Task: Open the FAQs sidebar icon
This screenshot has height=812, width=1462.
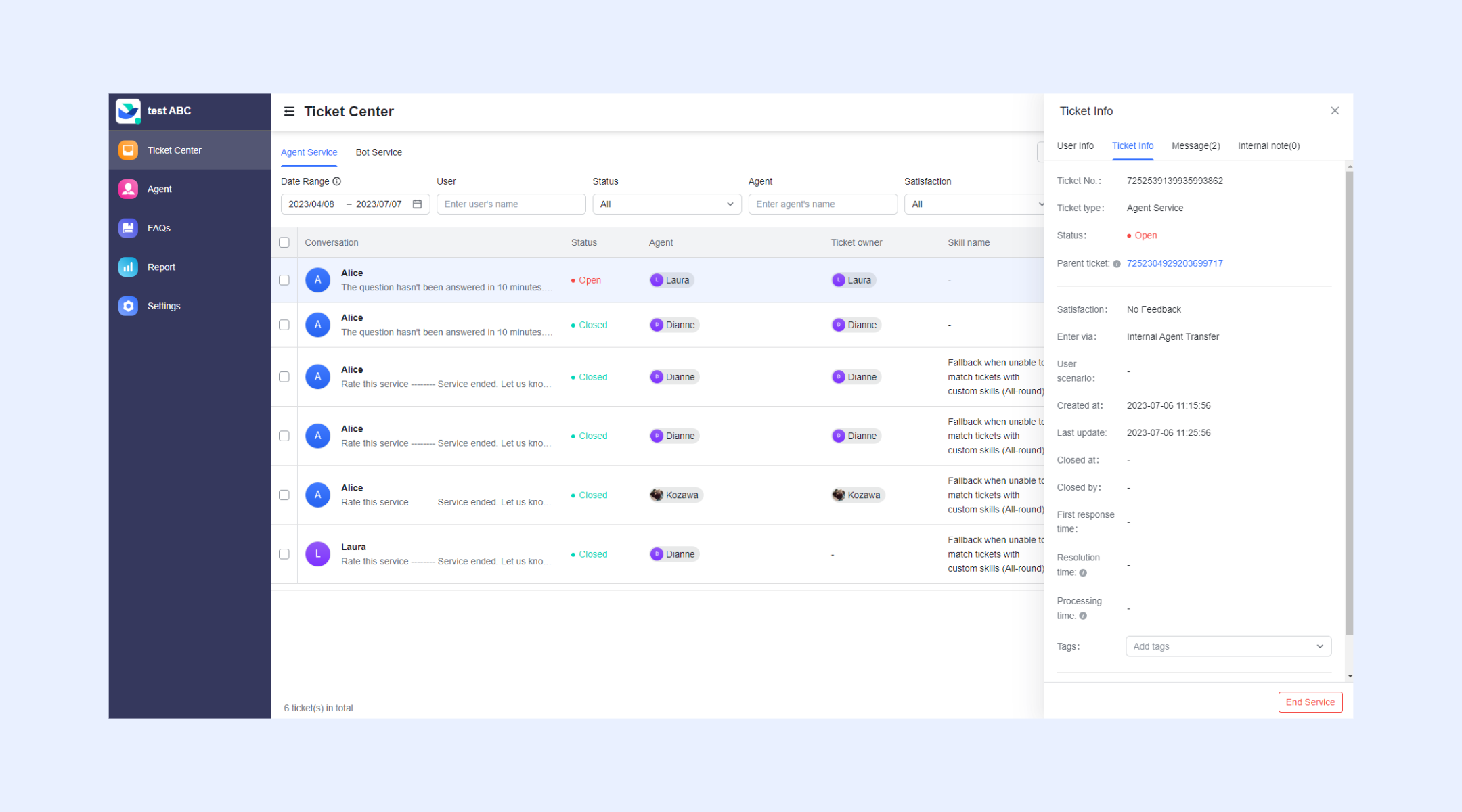Action: [128, 228]
